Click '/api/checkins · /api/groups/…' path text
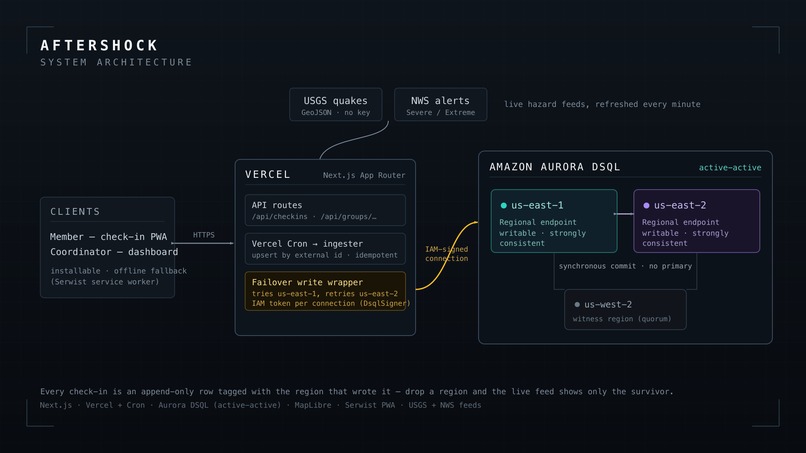The width and height of the screenshot is (806, 453). [x=314, y=216]
